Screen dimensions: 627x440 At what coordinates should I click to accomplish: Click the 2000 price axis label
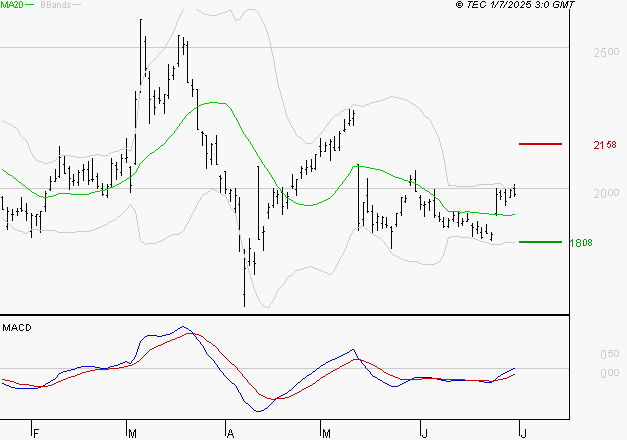click(x=606, y=193)
